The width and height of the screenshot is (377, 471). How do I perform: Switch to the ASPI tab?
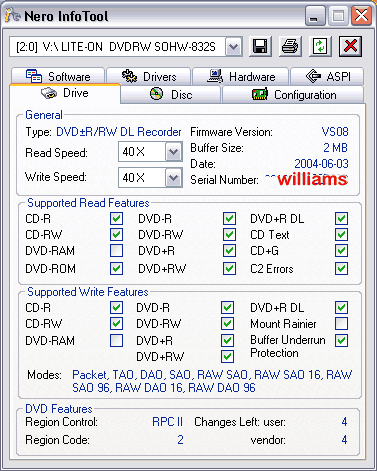tap(328, 76)
